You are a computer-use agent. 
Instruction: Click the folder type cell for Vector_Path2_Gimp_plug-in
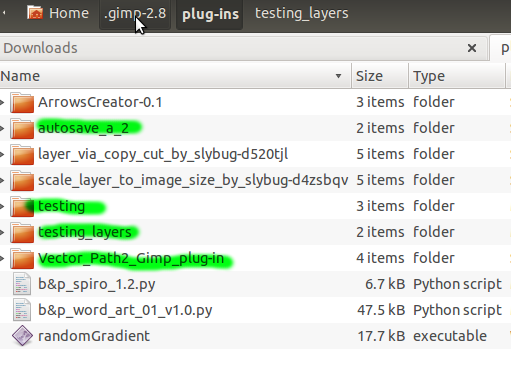(x=434, y=258)
